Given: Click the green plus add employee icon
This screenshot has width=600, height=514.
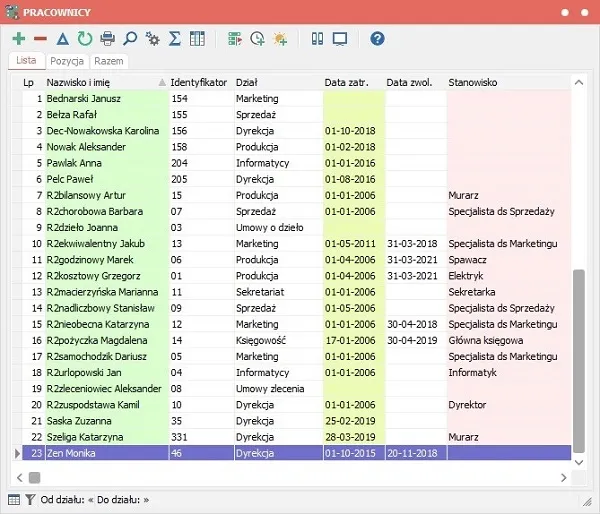Looking at the screenshot, I should (x=18, y=39).
